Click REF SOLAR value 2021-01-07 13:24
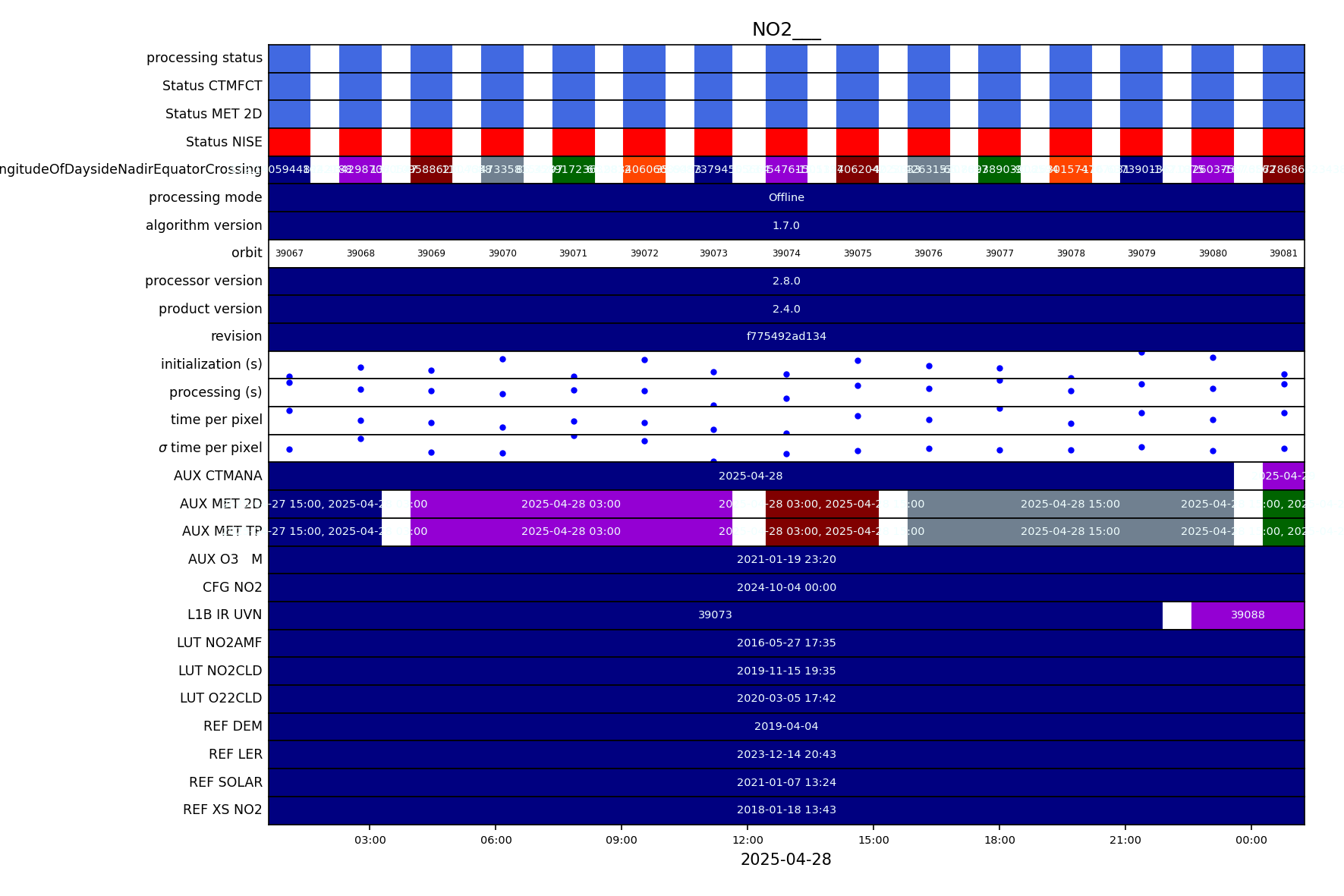Viewport: 1344px width, 896px height. (x=785, y=782)
